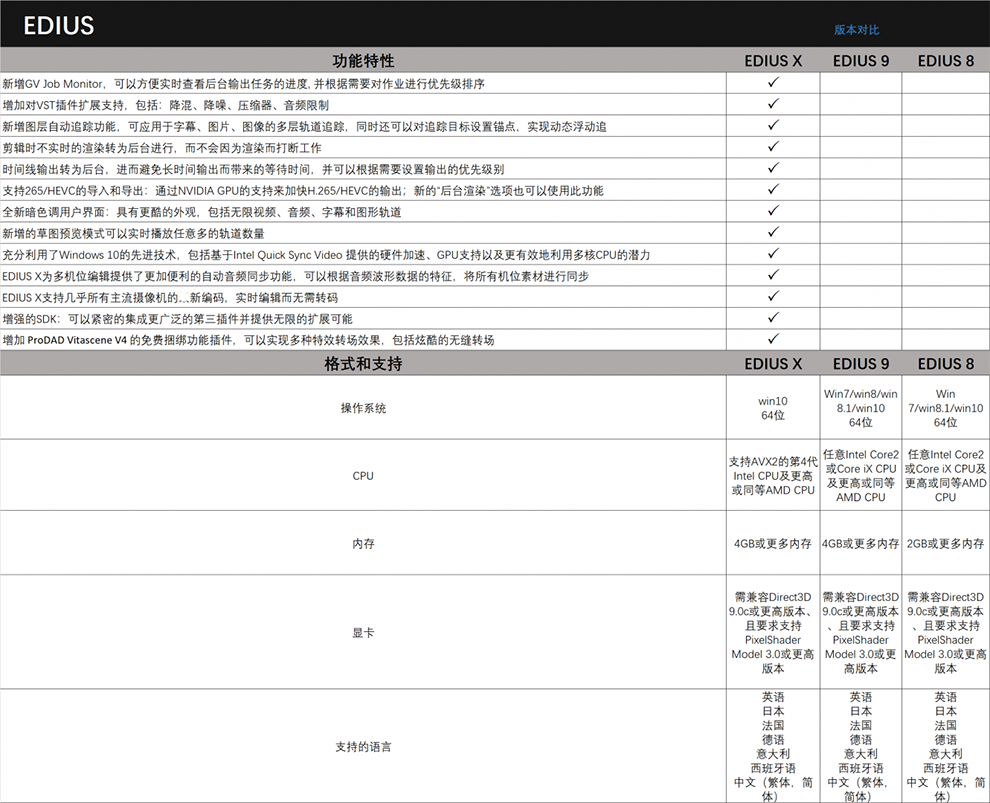Select the 支持265/HEVC的导入和导出 row text
Viewport: 990px width, 803px height.
tap(303, 191)
